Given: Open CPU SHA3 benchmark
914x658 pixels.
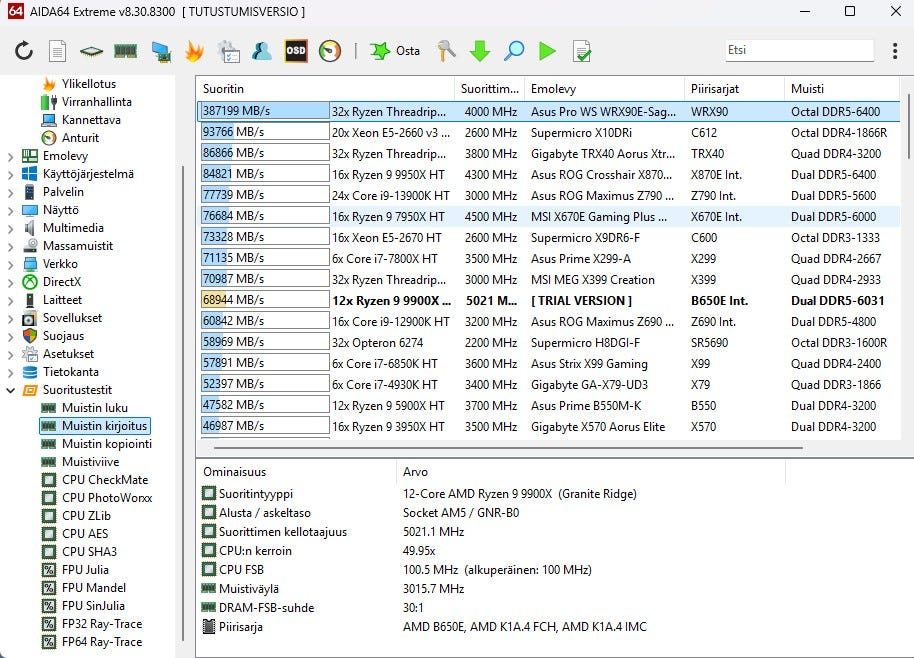Looking at the screenshot, I should click(89, 553).
